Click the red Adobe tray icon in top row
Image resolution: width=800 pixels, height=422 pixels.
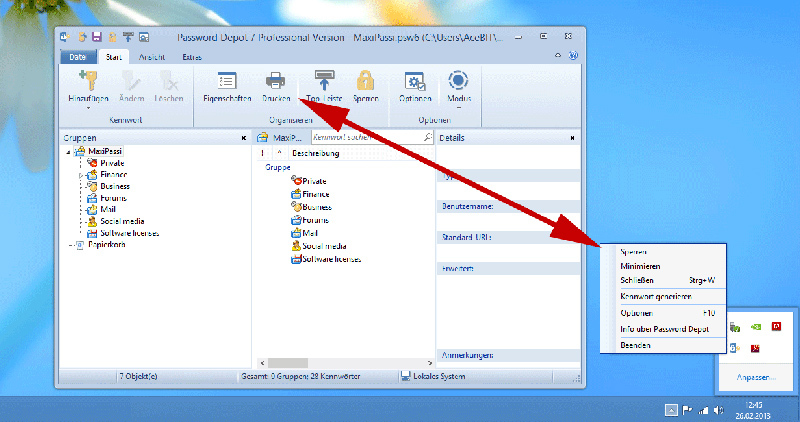tap(776, 326)
